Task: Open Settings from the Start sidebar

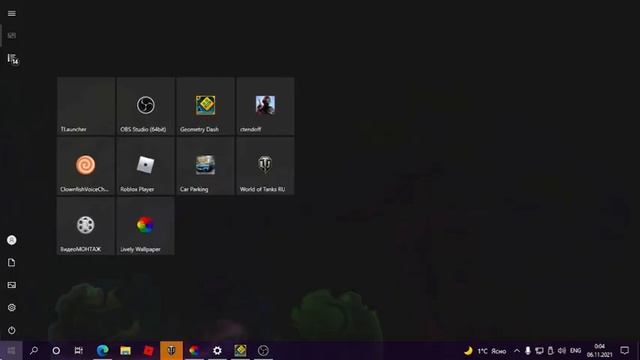Action: point(11,307)
